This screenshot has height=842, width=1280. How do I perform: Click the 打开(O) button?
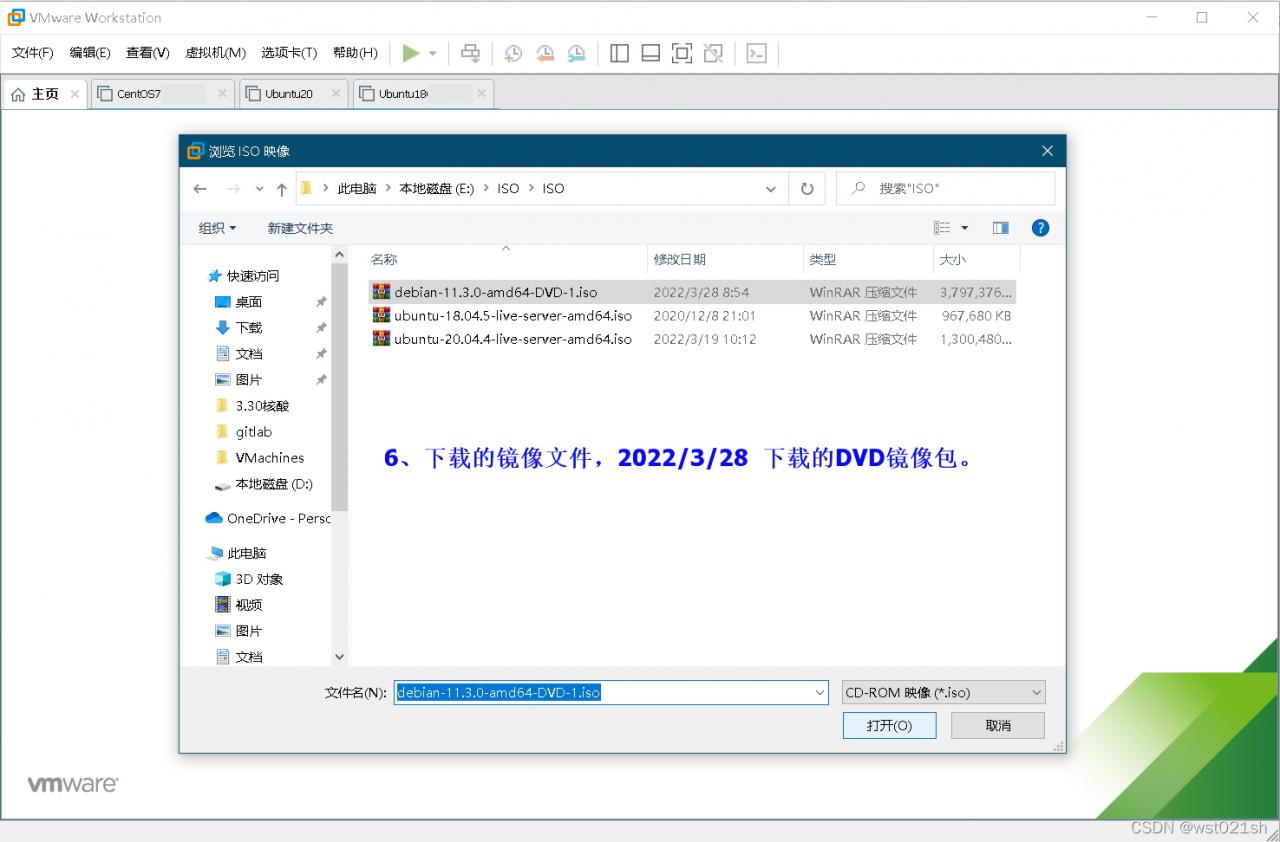[x=889, y=725]
